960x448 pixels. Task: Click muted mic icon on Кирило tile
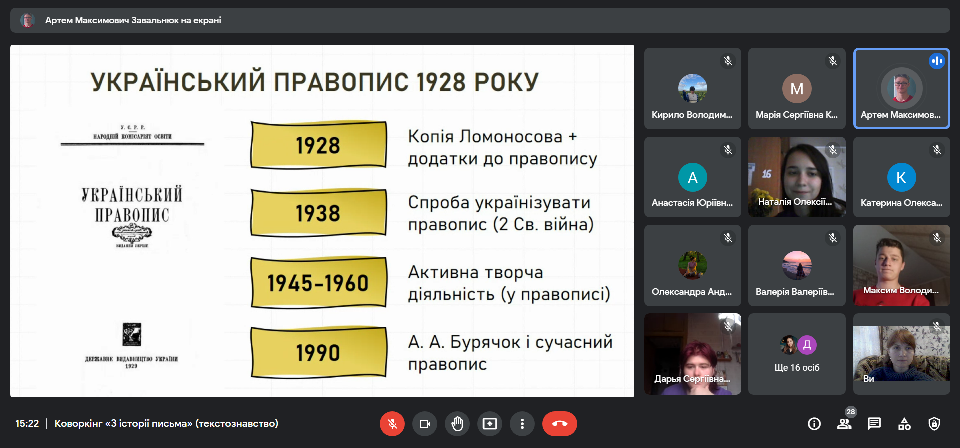[728, 61]
